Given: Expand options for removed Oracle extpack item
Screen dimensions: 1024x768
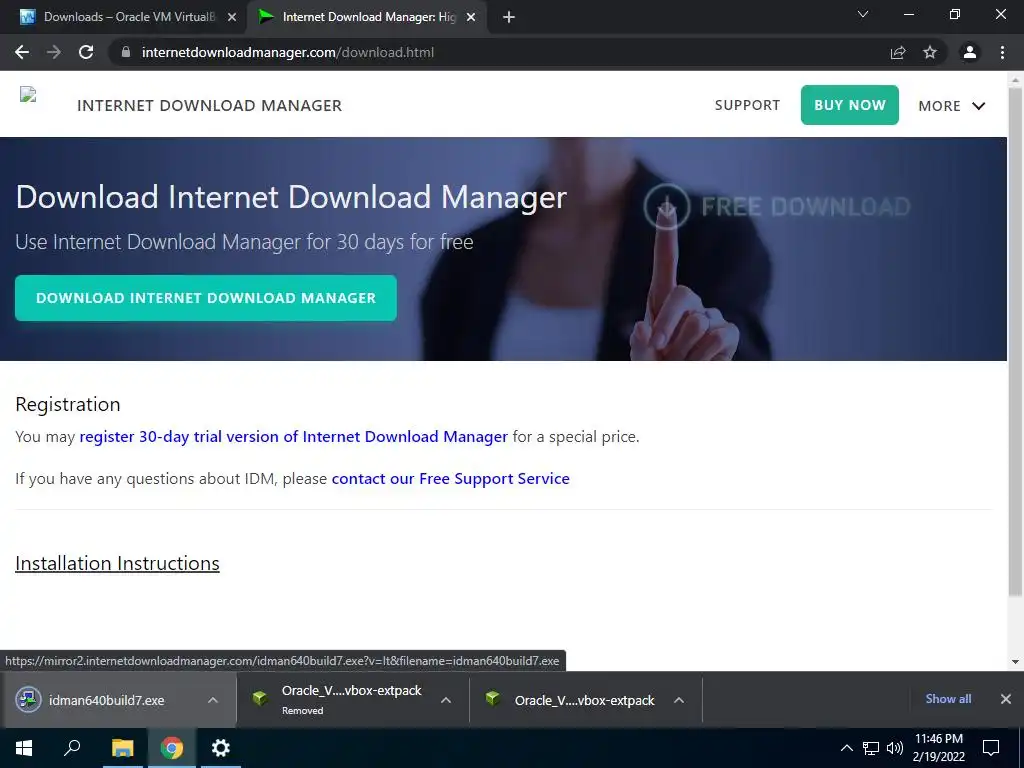Looking at the screenshot, I should point(446,700).
